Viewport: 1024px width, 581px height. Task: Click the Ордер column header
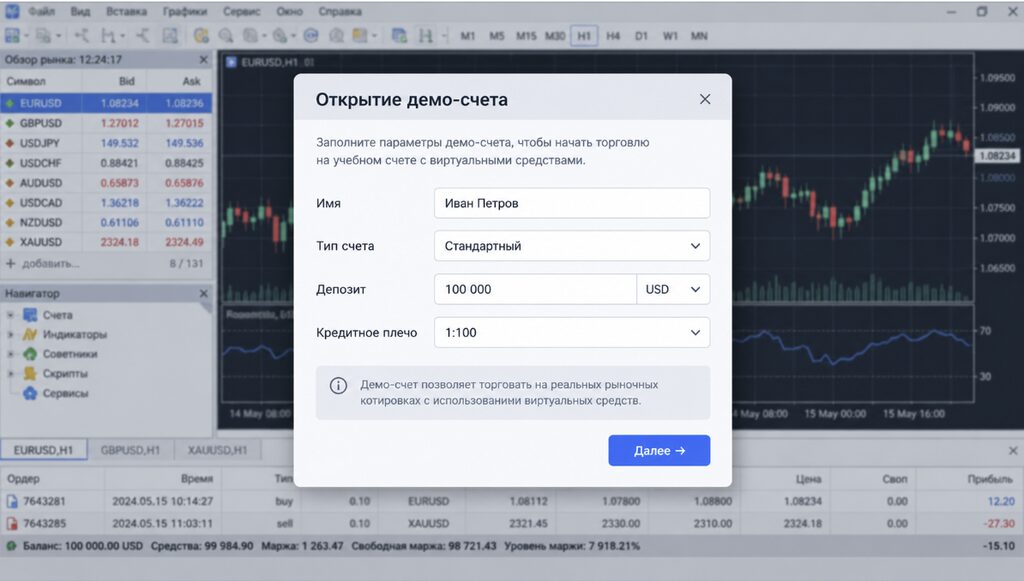[x=24, y=479]
